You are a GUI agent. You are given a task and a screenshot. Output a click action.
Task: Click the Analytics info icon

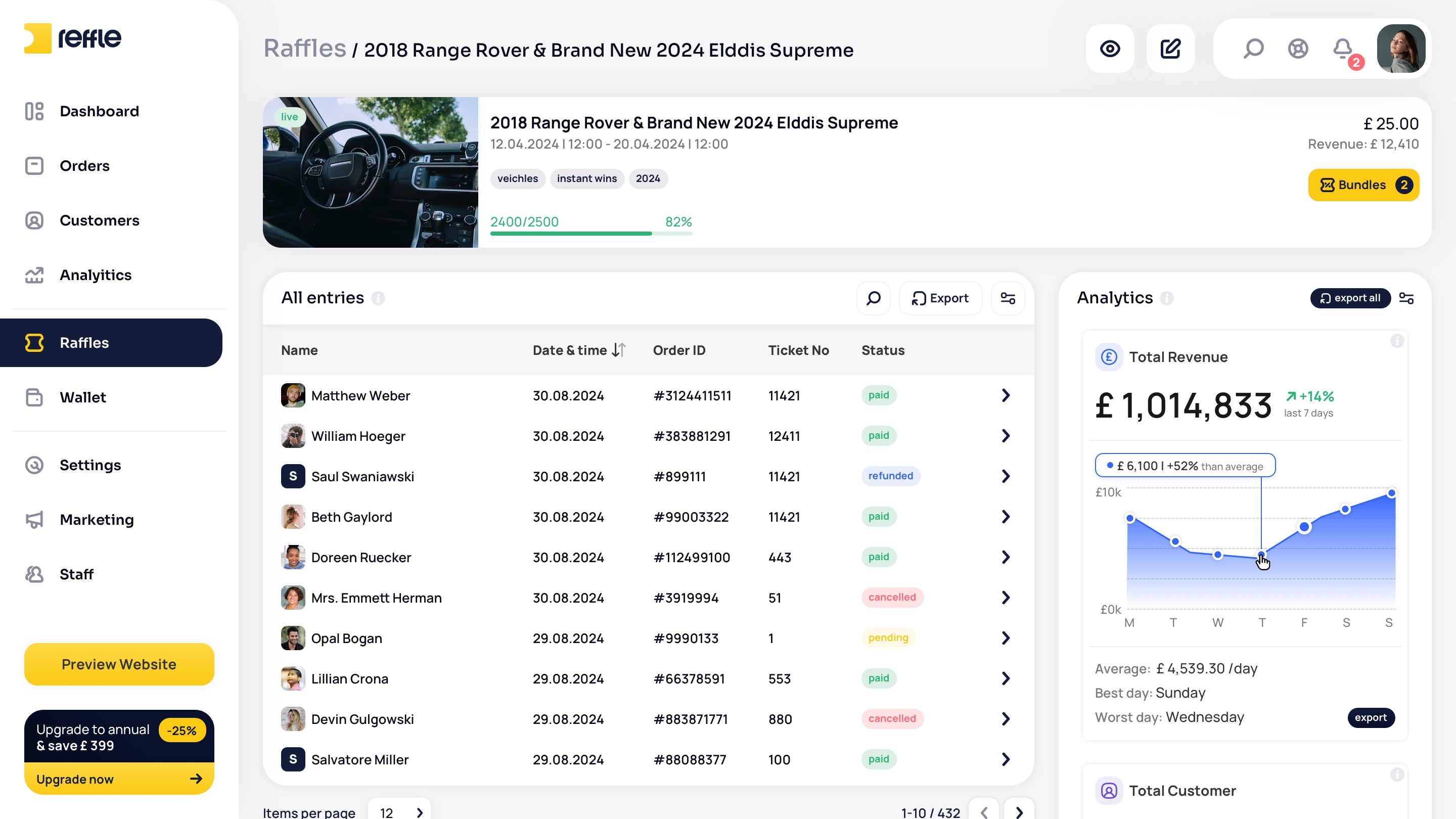tap(1167, 298)
